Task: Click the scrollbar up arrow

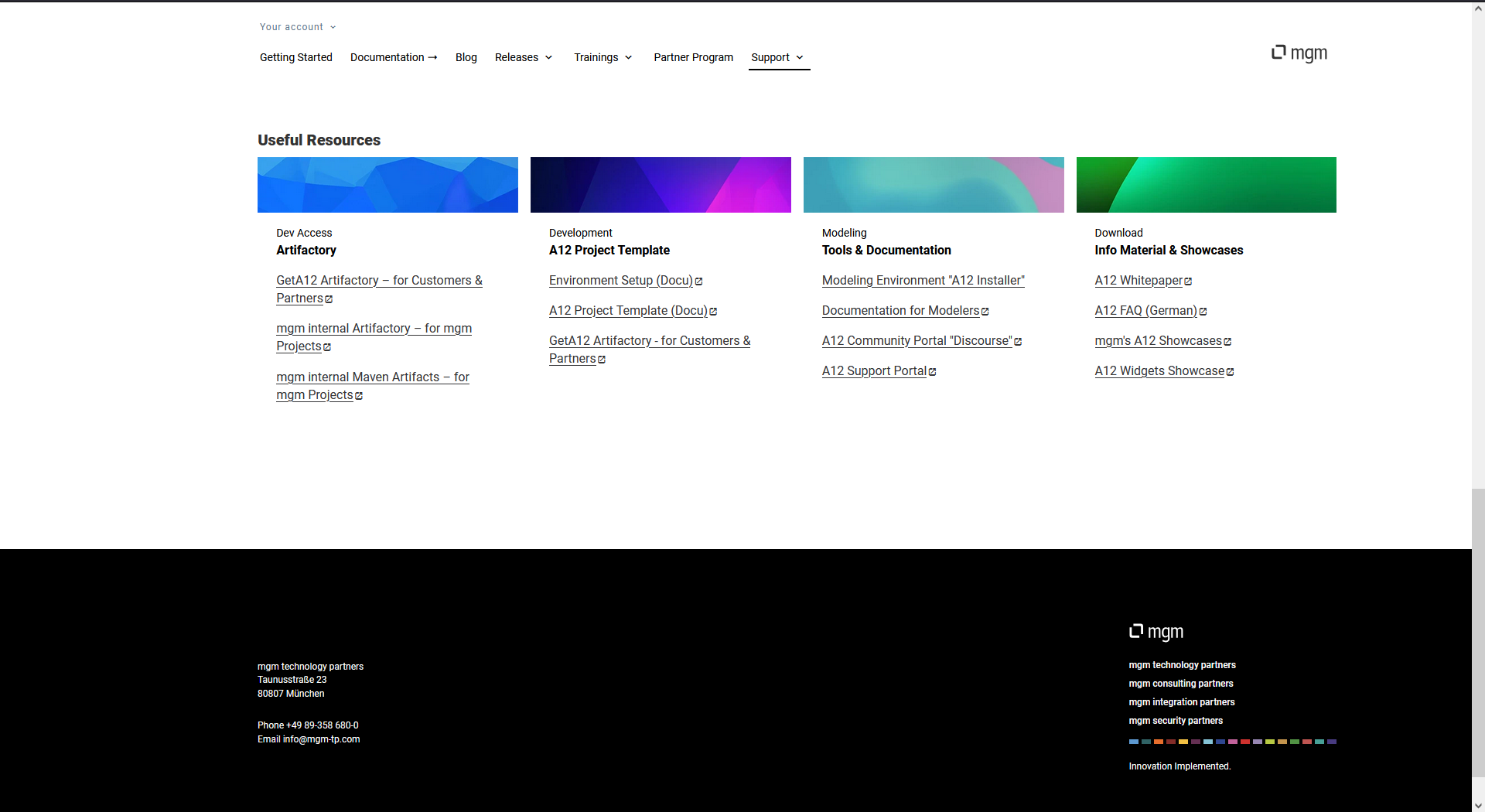Action: [x=1478, y=7]
